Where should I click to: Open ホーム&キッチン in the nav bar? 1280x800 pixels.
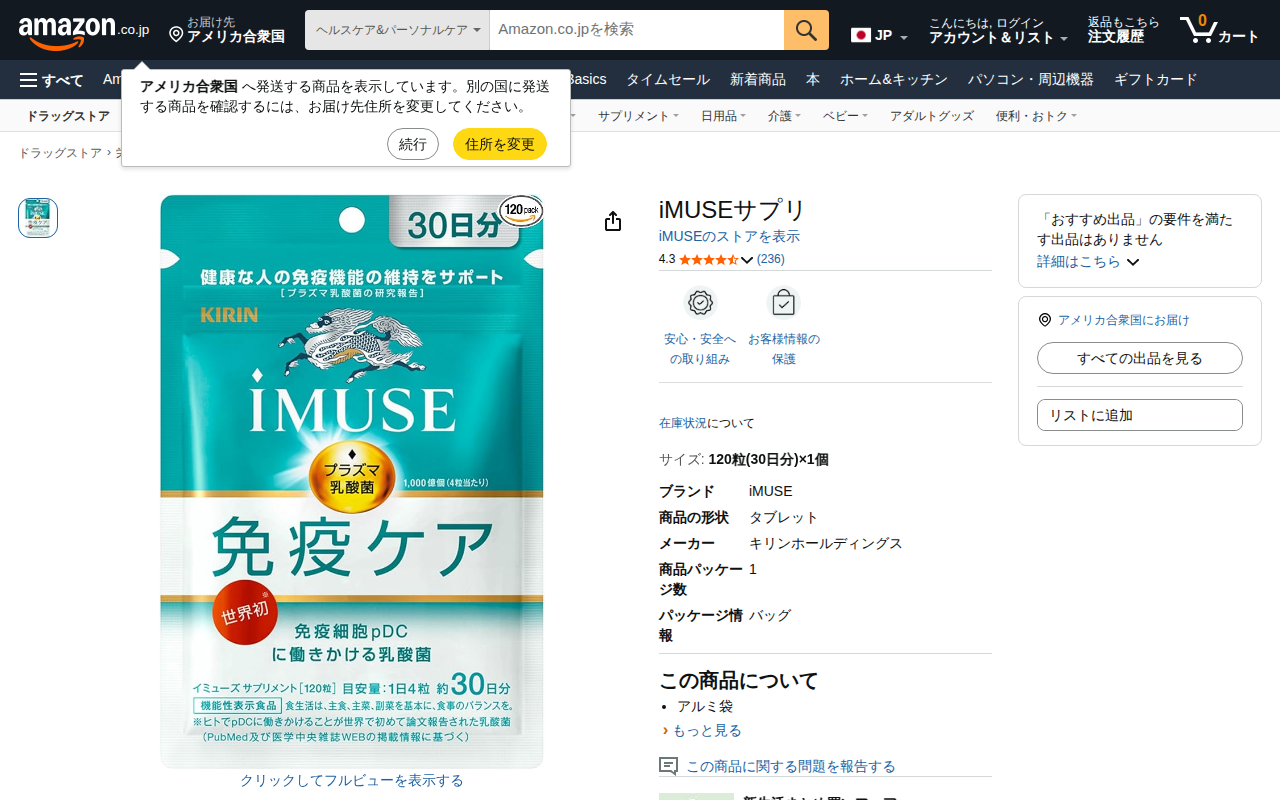point(894,80)
